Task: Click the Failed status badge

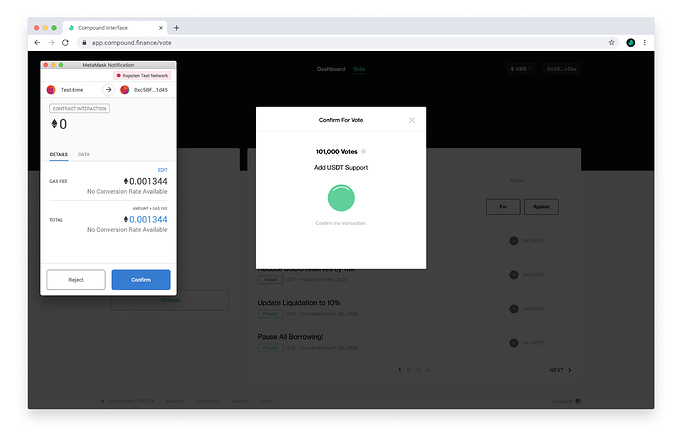Action: click(271, 280)
